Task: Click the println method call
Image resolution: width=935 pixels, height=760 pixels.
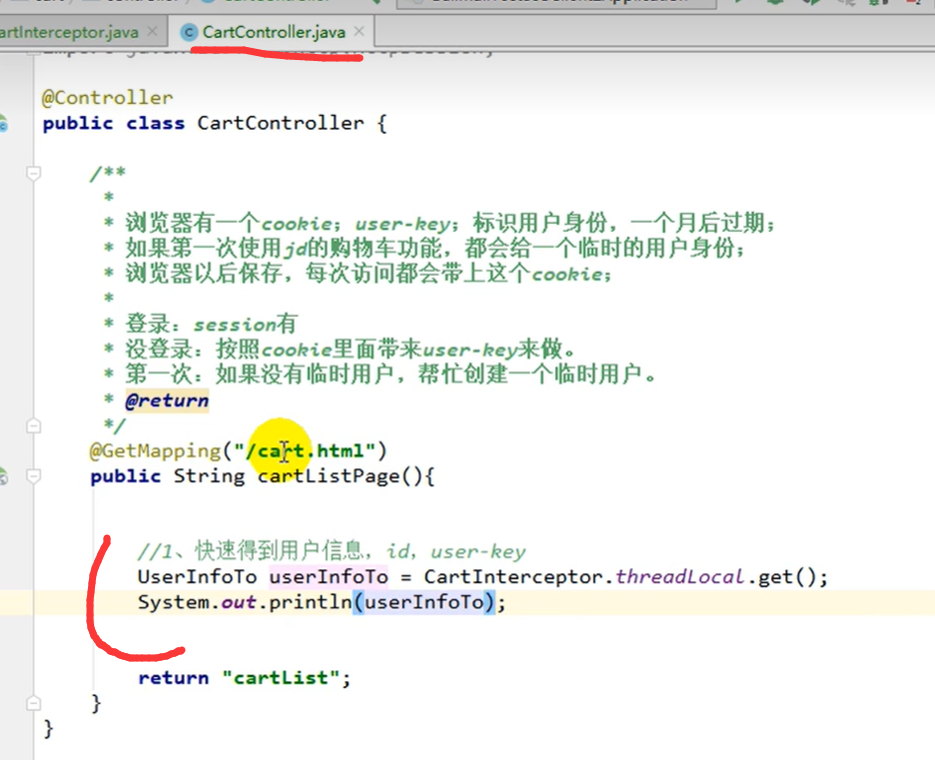Action: click(x=310, y=602)
